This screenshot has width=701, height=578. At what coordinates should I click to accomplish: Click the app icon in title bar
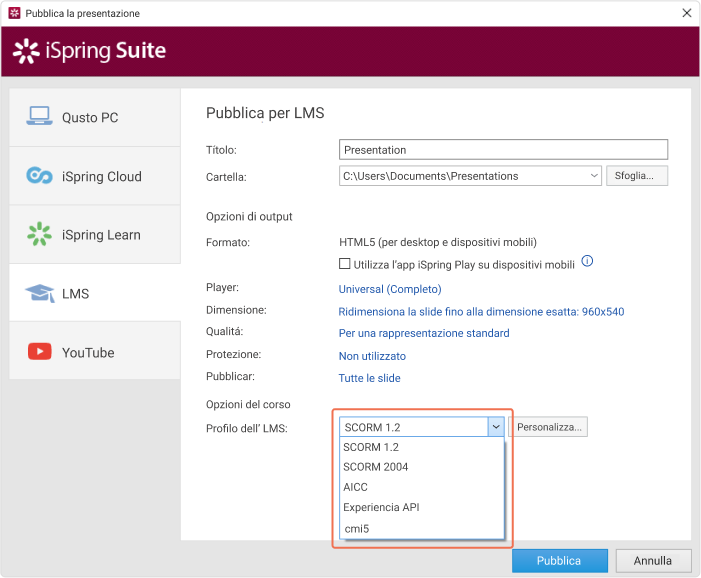click(14, 13)
